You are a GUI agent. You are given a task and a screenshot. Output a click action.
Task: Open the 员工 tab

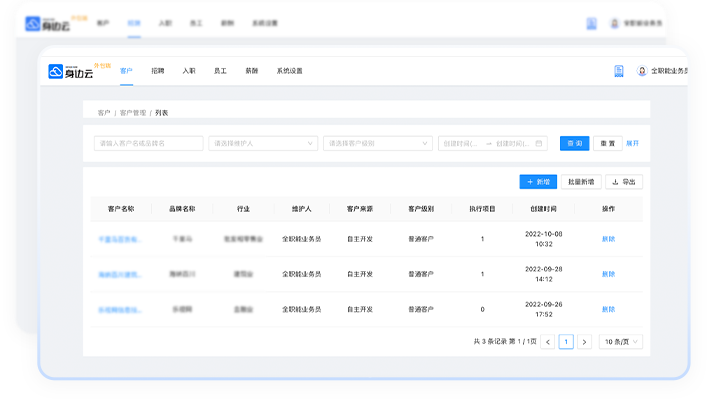coord(220,71)
